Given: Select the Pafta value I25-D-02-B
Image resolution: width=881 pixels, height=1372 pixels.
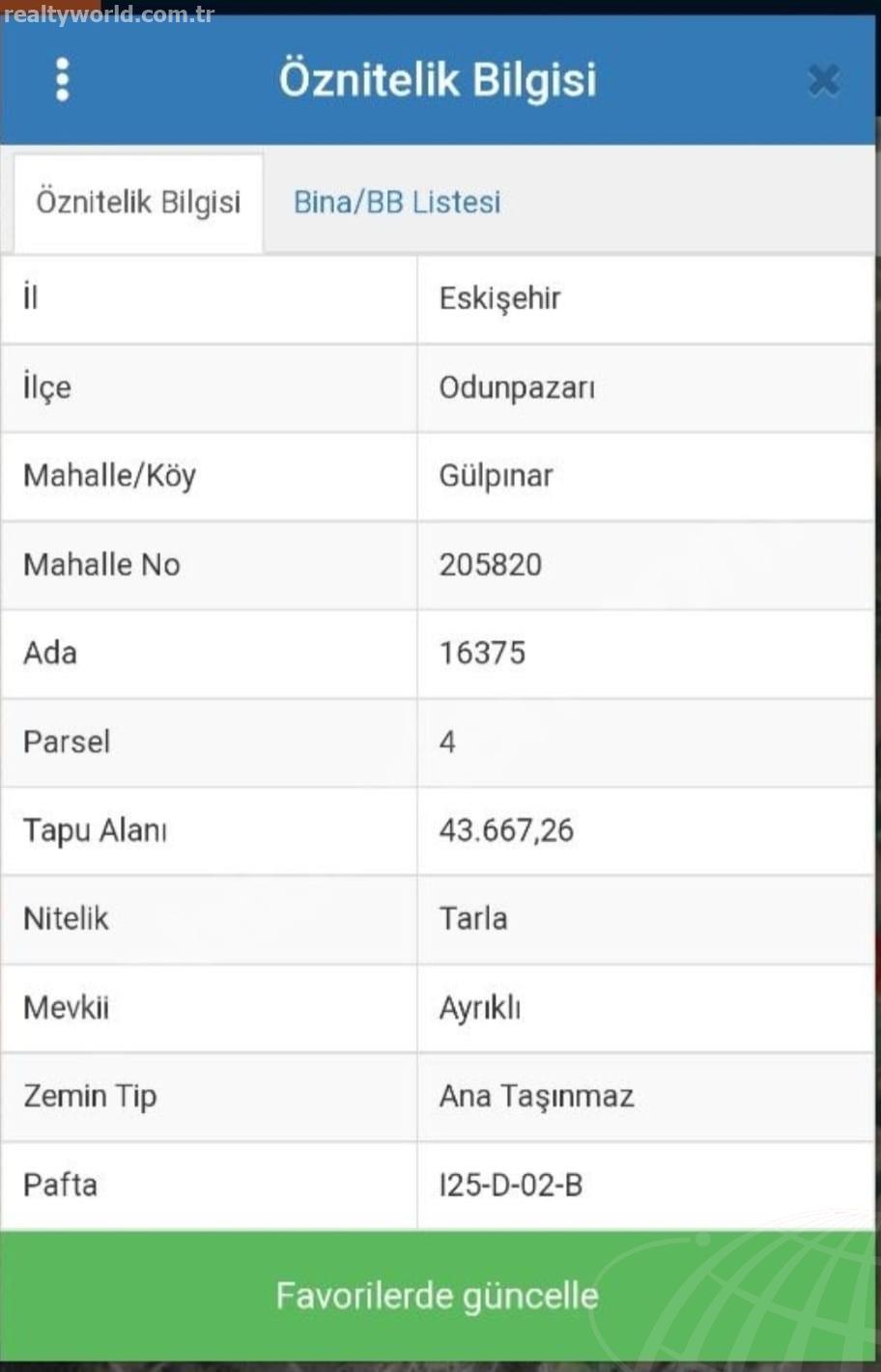Looking at the screenshot, I should point(511,1185).
